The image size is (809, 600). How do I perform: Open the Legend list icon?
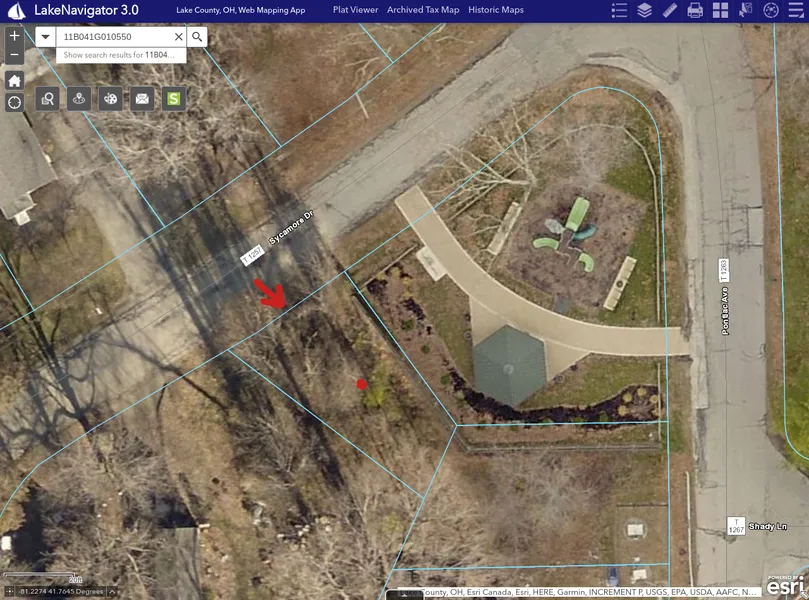click(620, 10)
